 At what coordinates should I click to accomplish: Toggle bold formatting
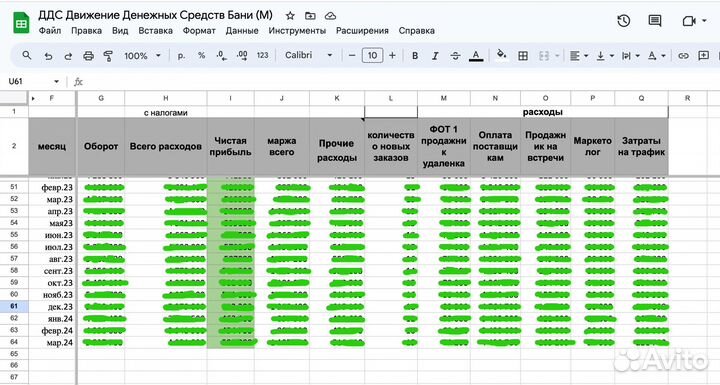coord(415,56)
